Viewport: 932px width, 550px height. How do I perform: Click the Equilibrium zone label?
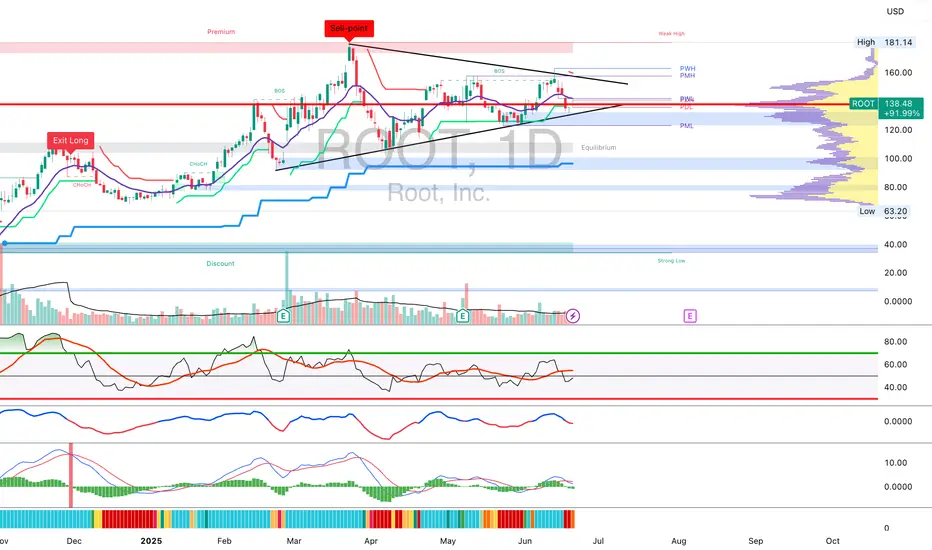(599, 147)
